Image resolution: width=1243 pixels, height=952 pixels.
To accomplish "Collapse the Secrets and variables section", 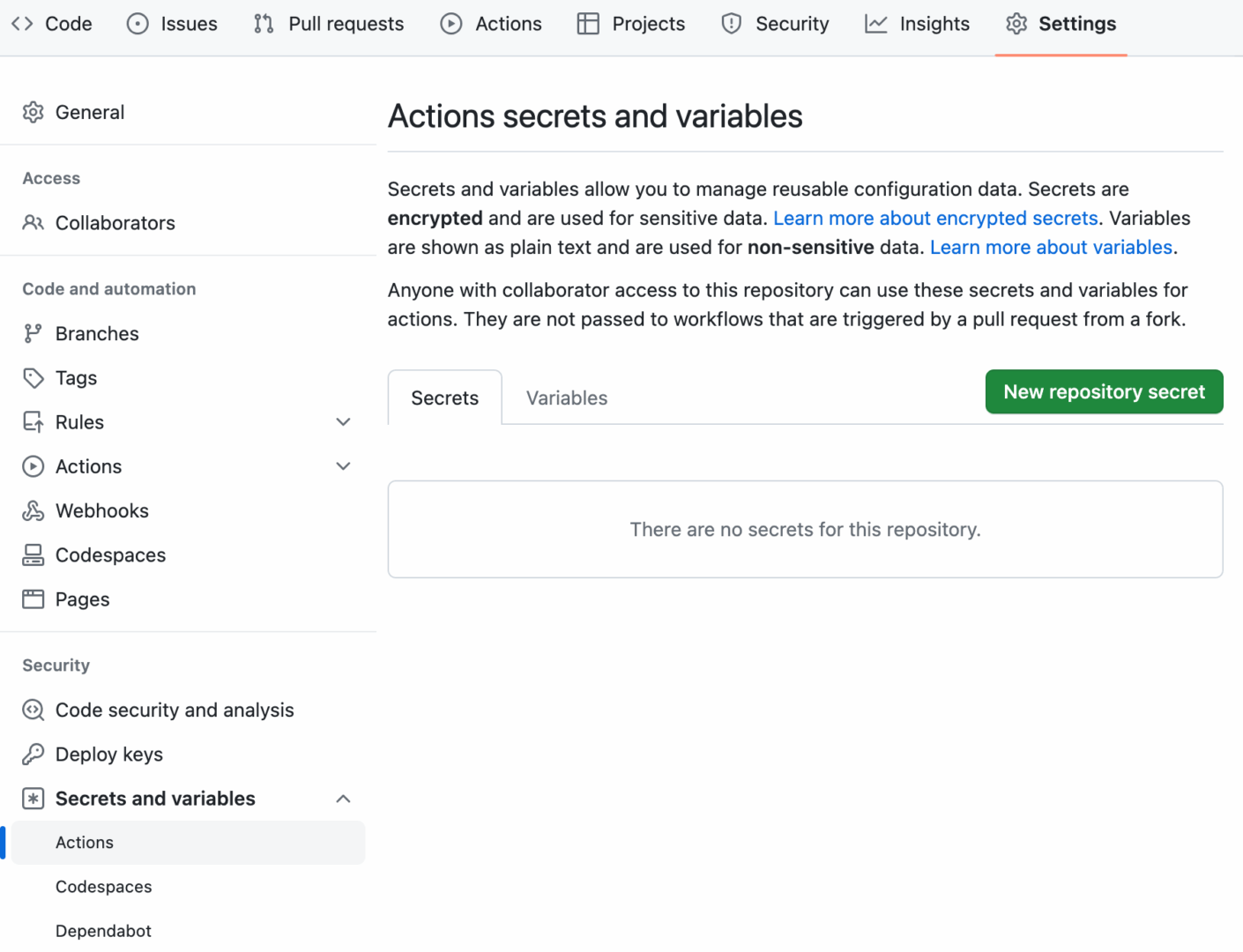I will pos(343,799).
